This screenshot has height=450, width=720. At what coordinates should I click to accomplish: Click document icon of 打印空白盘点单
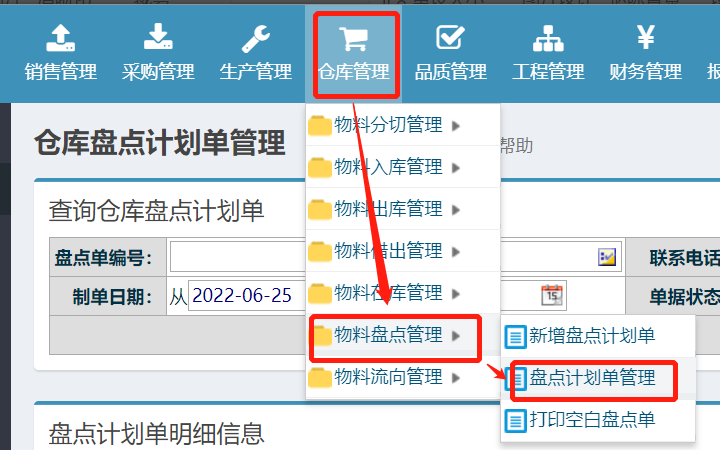point(515,421)
